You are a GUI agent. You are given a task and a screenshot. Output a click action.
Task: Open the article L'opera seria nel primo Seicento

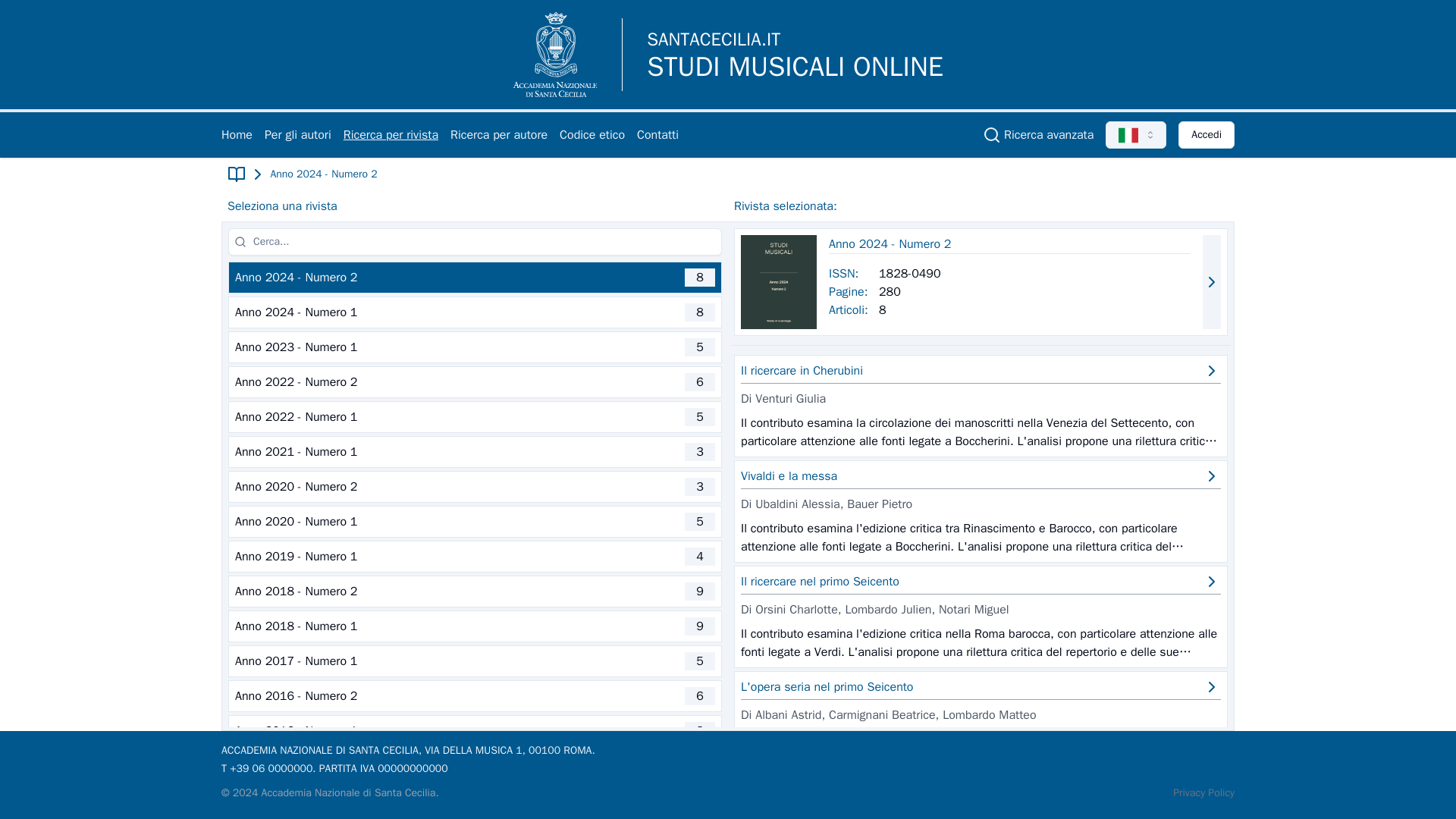(x=827, y=687)
